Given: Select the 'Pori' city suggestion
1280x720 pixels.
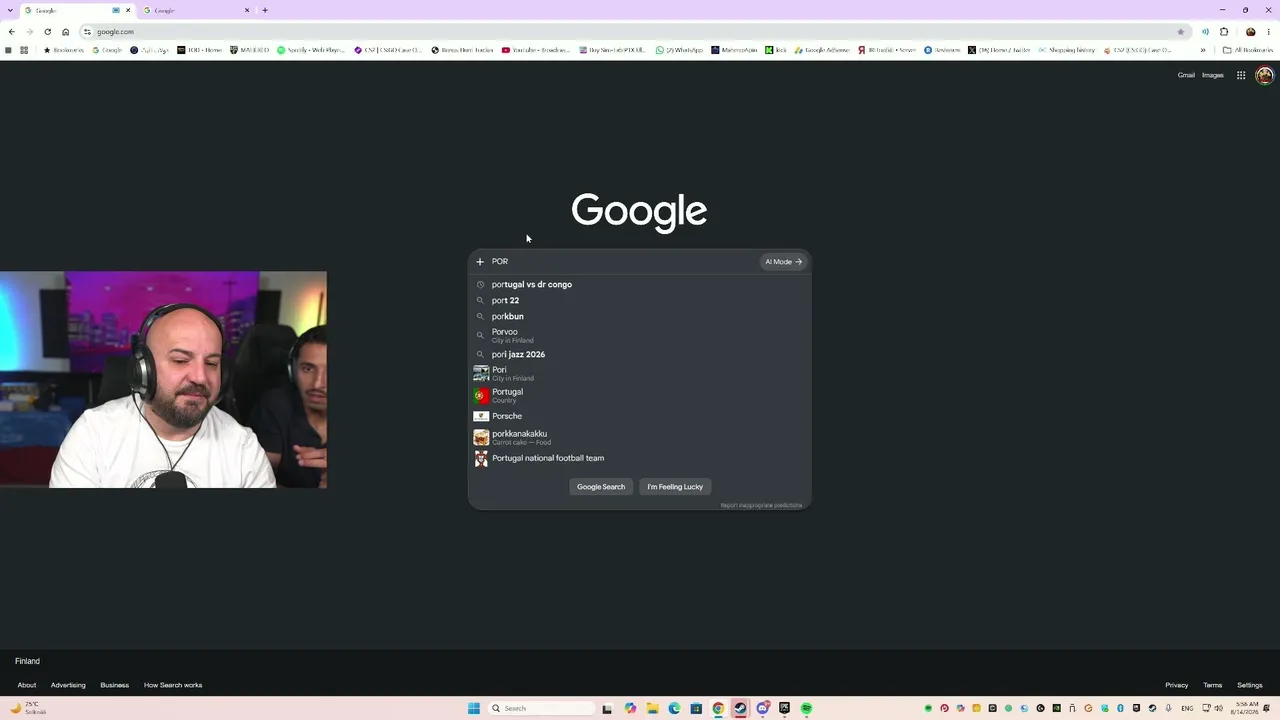Looking at the screenshot, I should coord(640,374).
